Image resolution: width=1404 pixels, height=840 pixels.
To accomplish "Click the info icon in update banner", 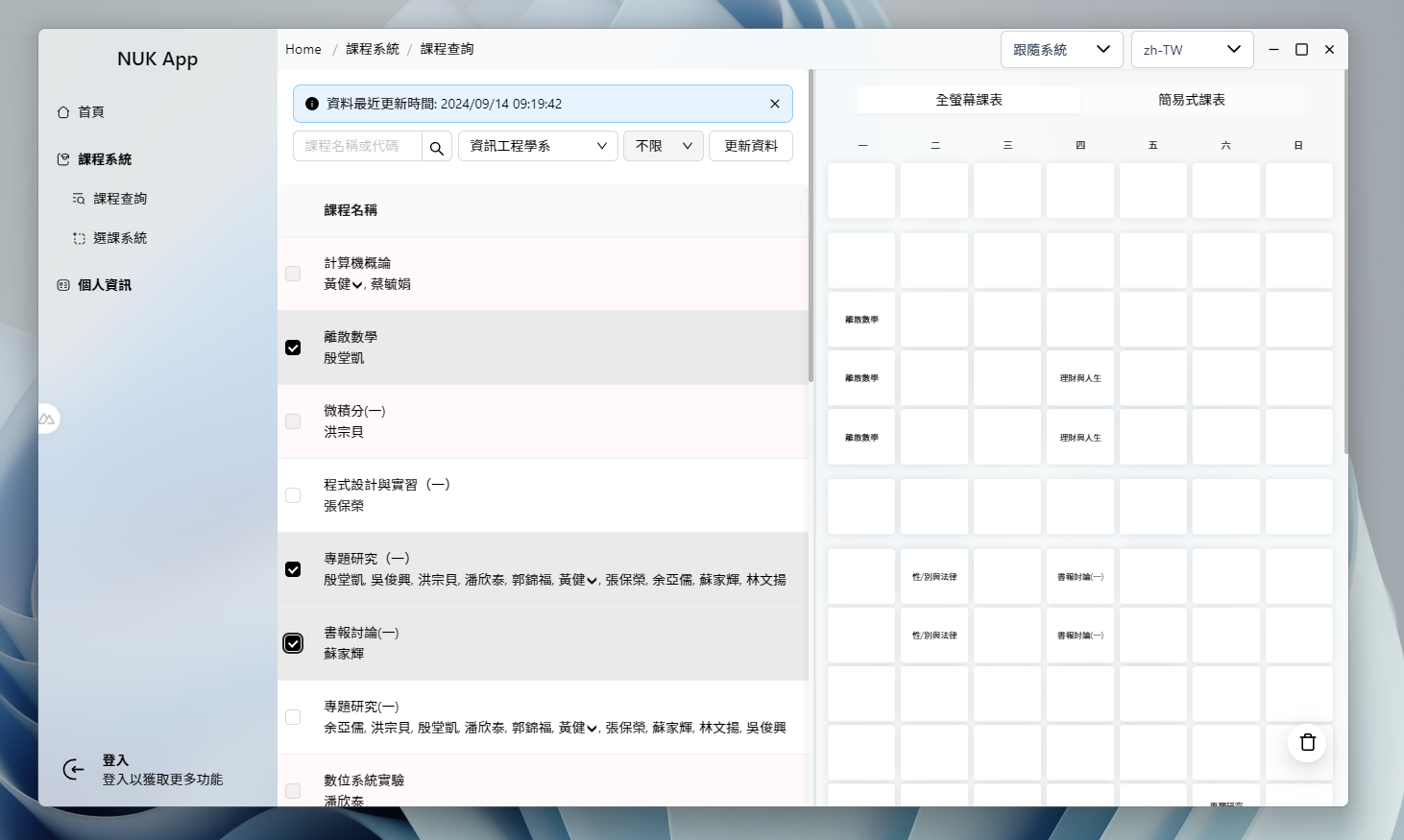I will tap(311, 104).
